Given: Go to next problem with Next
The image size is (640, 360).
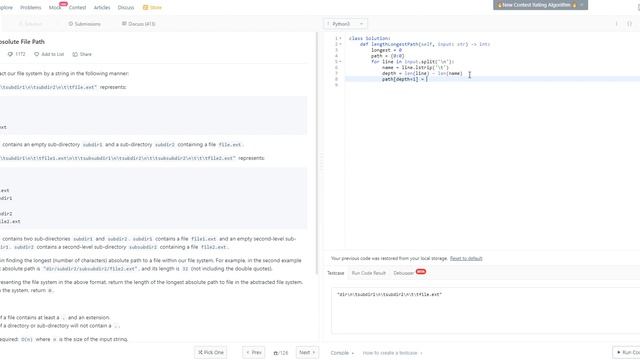Looking at the screenshot, I should coord(307,352).
